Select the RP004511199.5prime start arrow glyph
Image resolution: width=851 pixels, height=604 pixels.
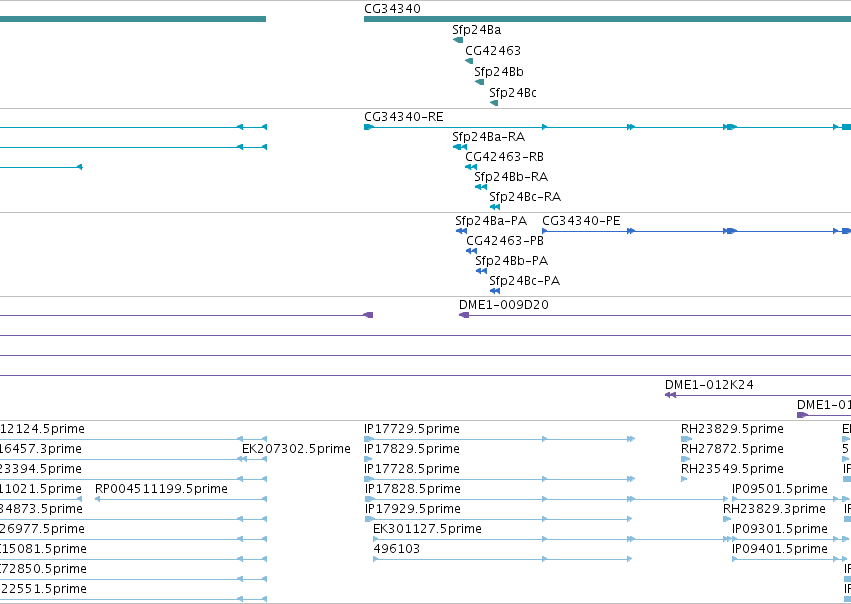(98, 499)
